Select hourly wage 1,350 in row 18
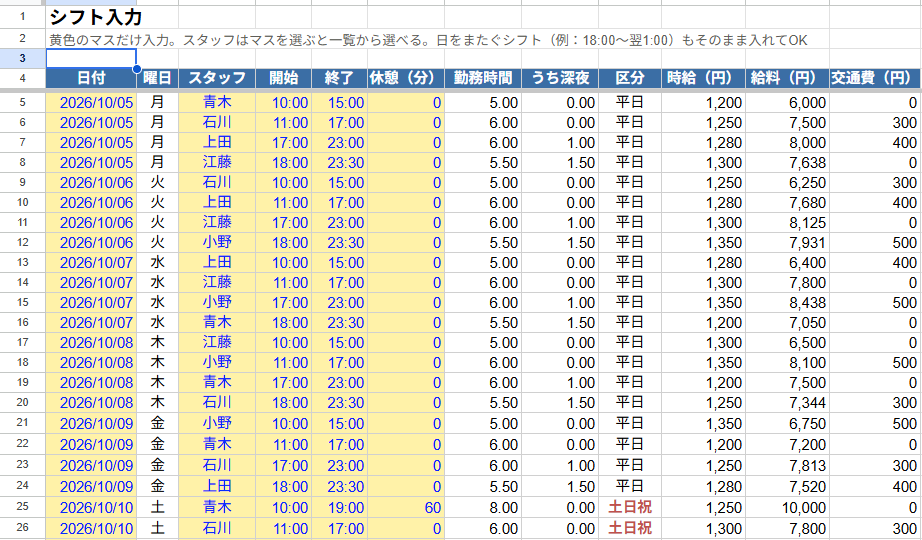 [703, 362]
